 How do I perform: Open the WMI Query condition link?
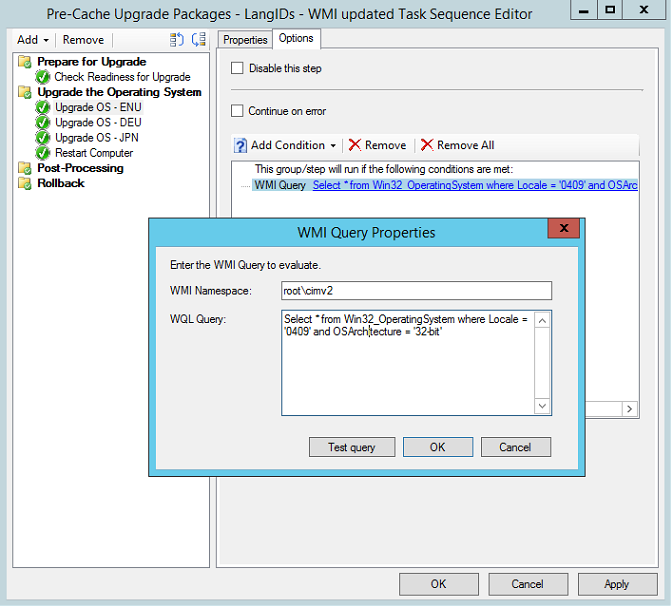475,185
